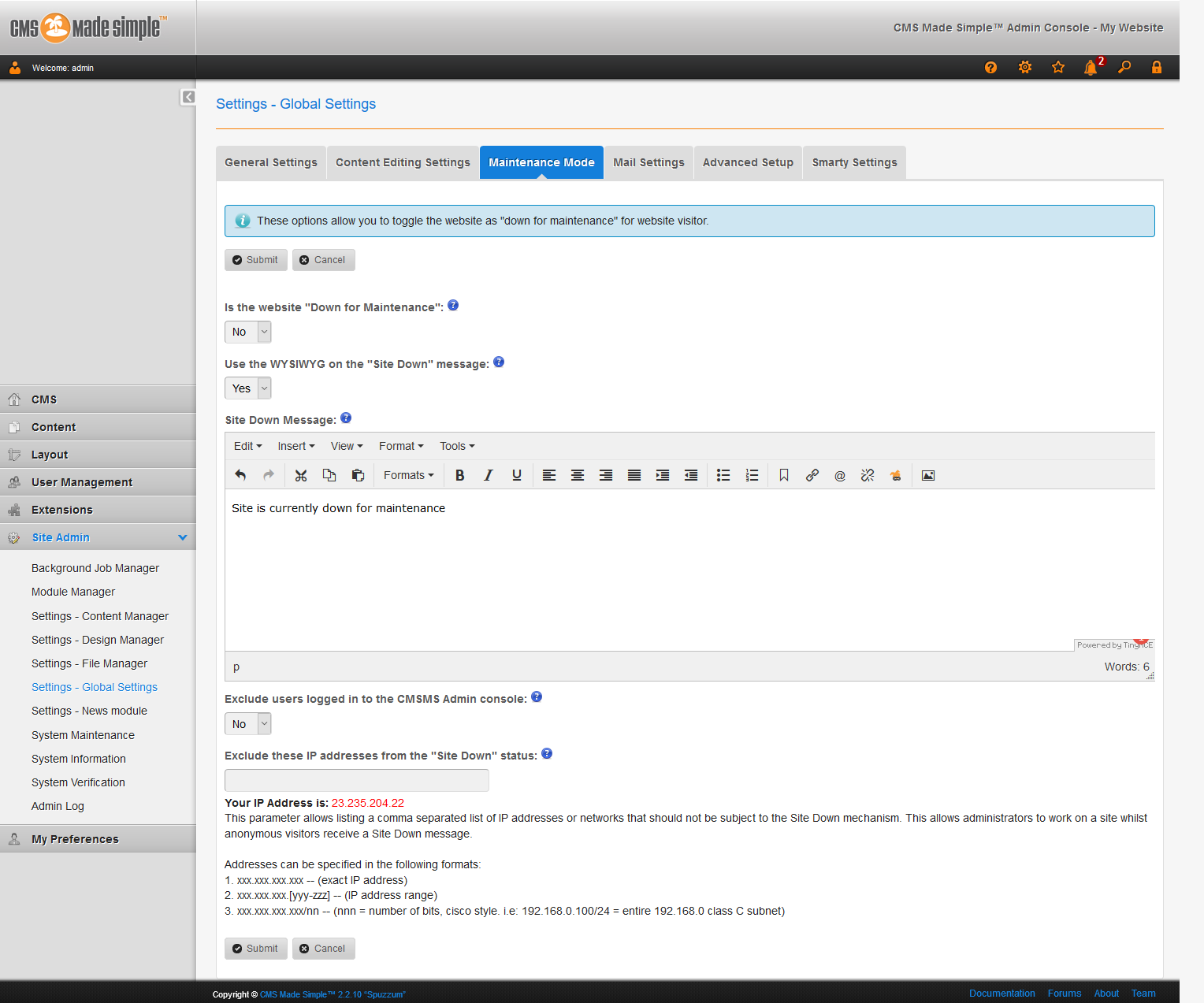
Task: Switch to the Mail Settings tab
Action: click(649, 162)
